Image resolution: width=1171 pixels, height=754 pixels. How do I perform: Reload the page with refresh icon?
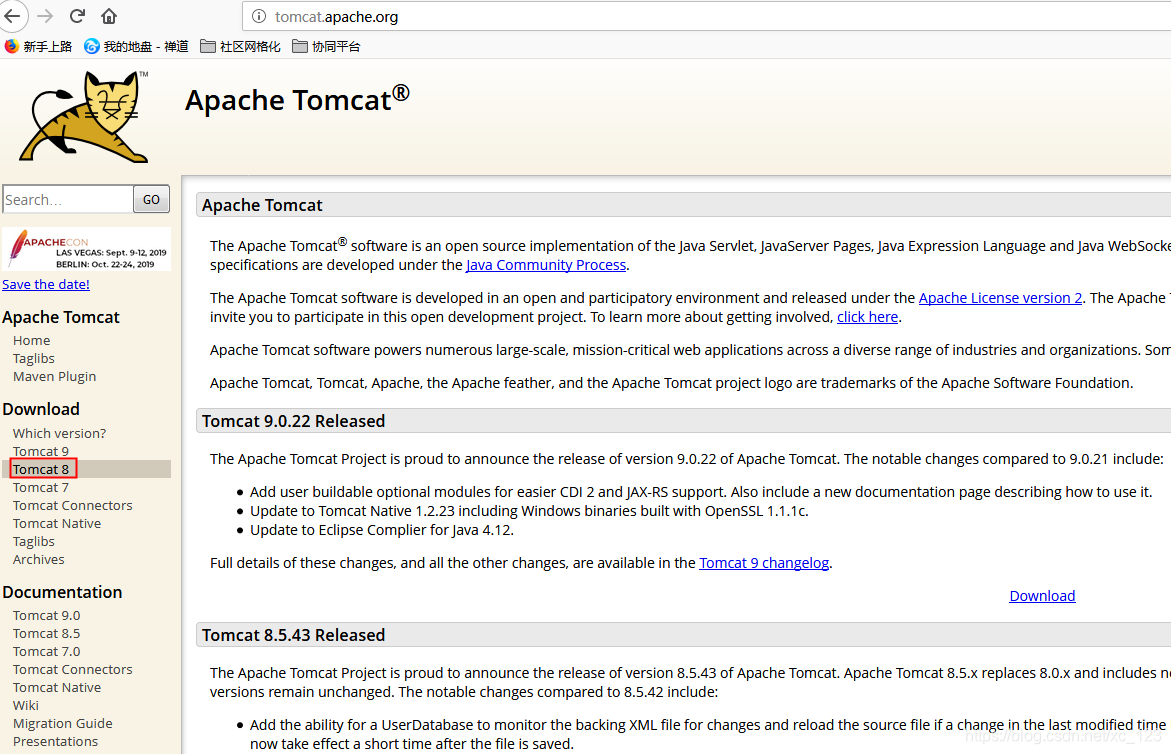(77, 16)
